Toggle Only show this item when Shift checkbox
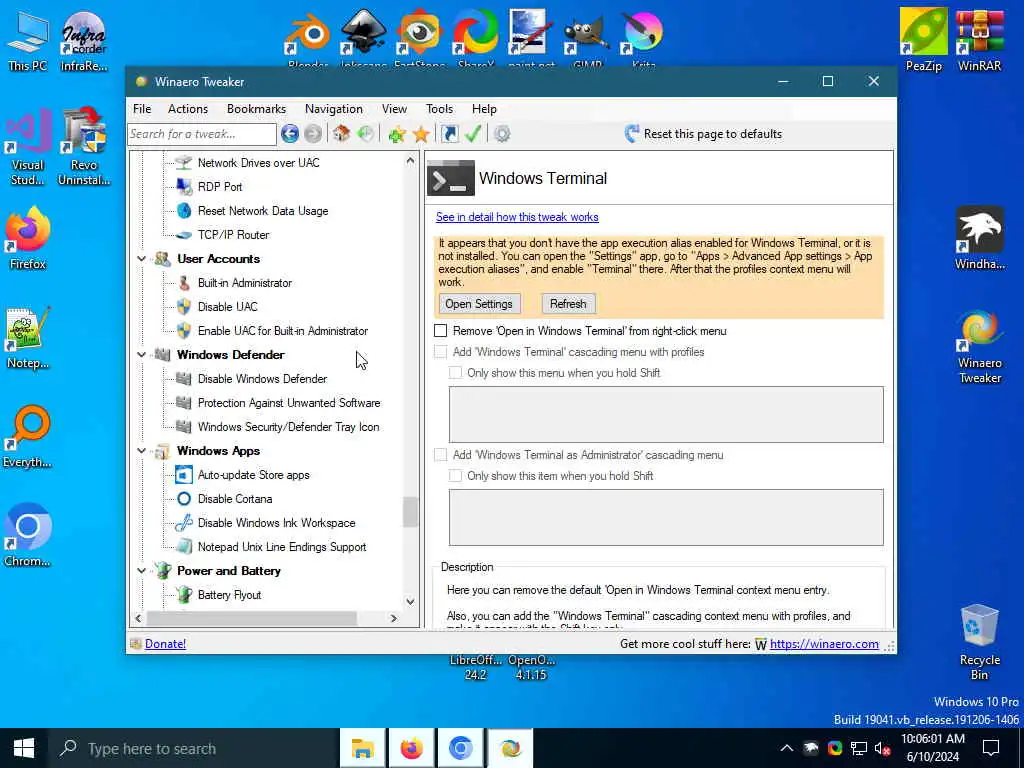 point(455,476)
